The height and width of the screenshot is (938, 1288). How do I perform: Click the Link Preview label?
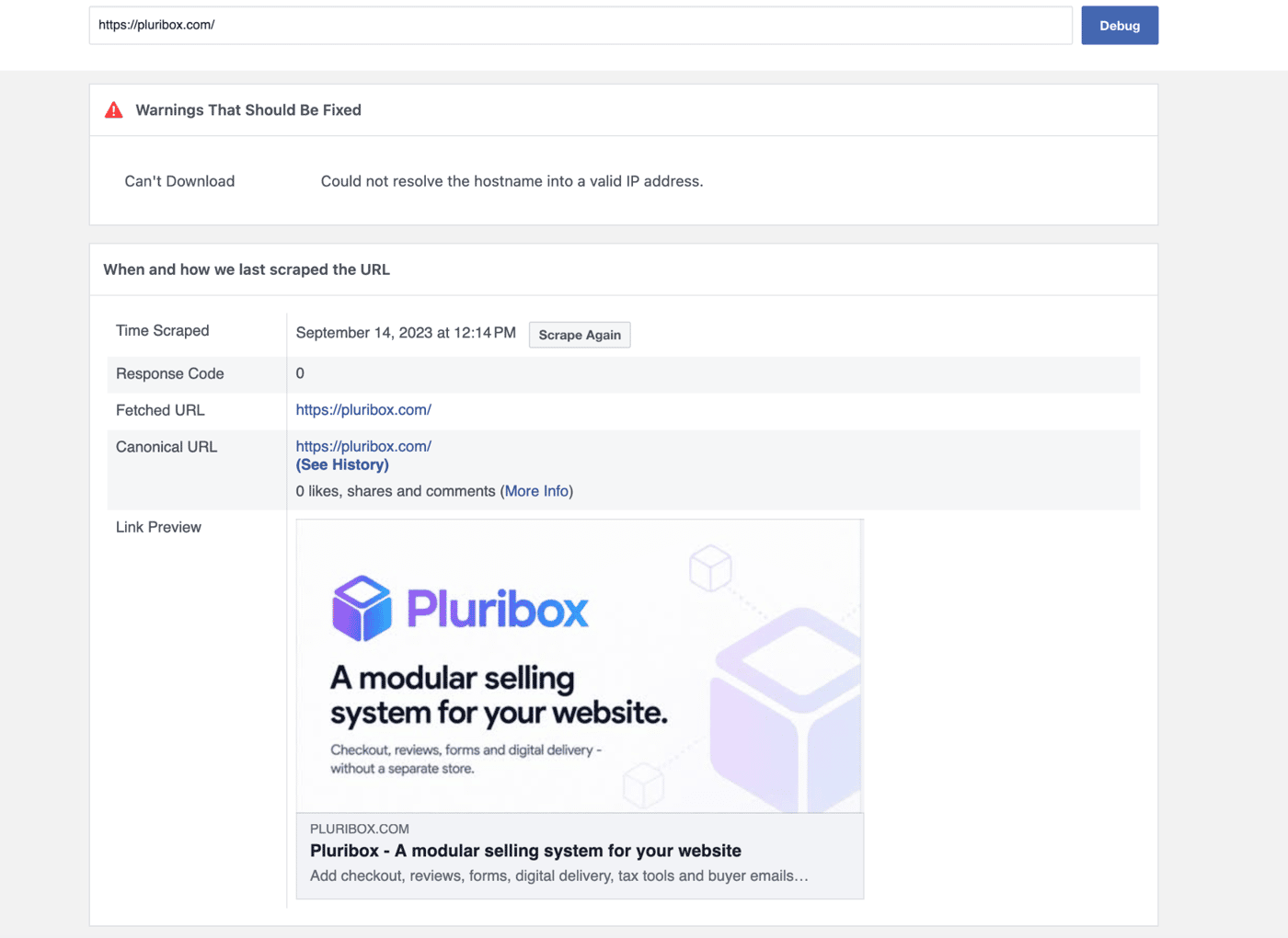point(158,527)
